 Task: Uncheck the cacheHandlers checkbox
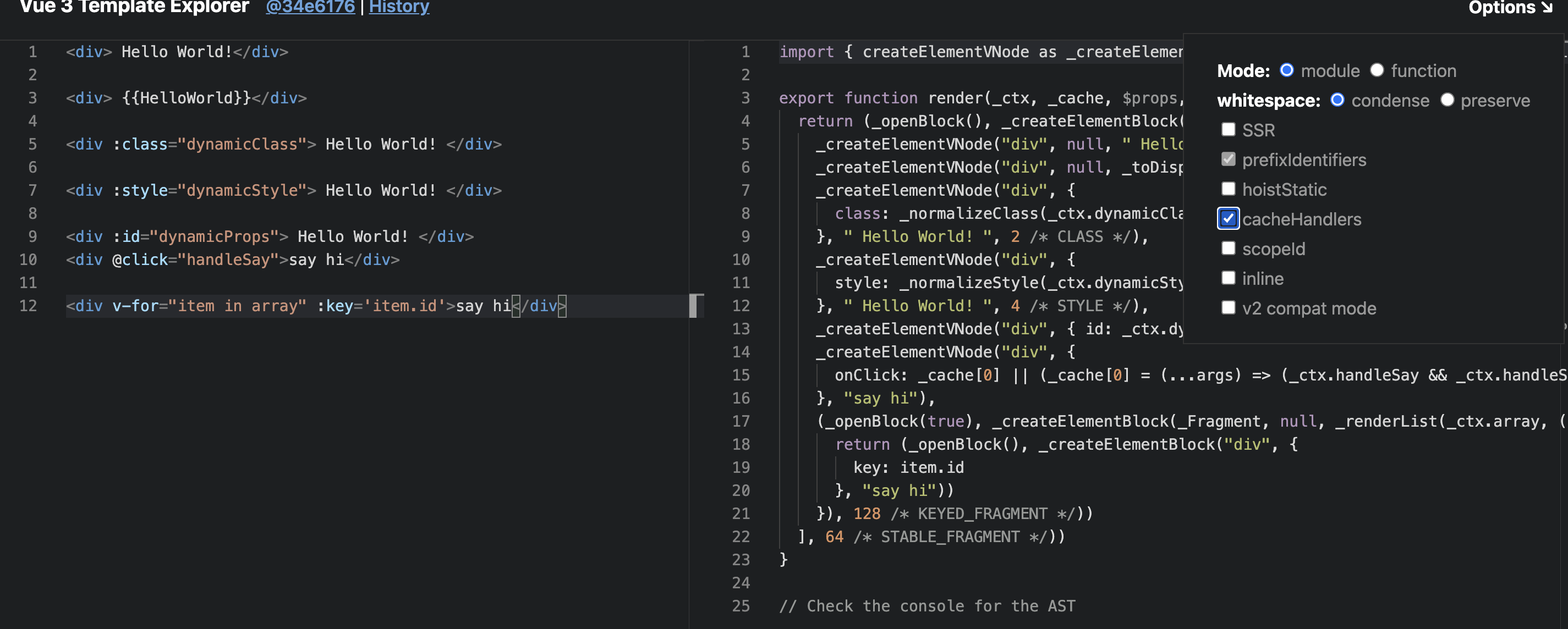pyautogui.click(x=1228, y=219)
